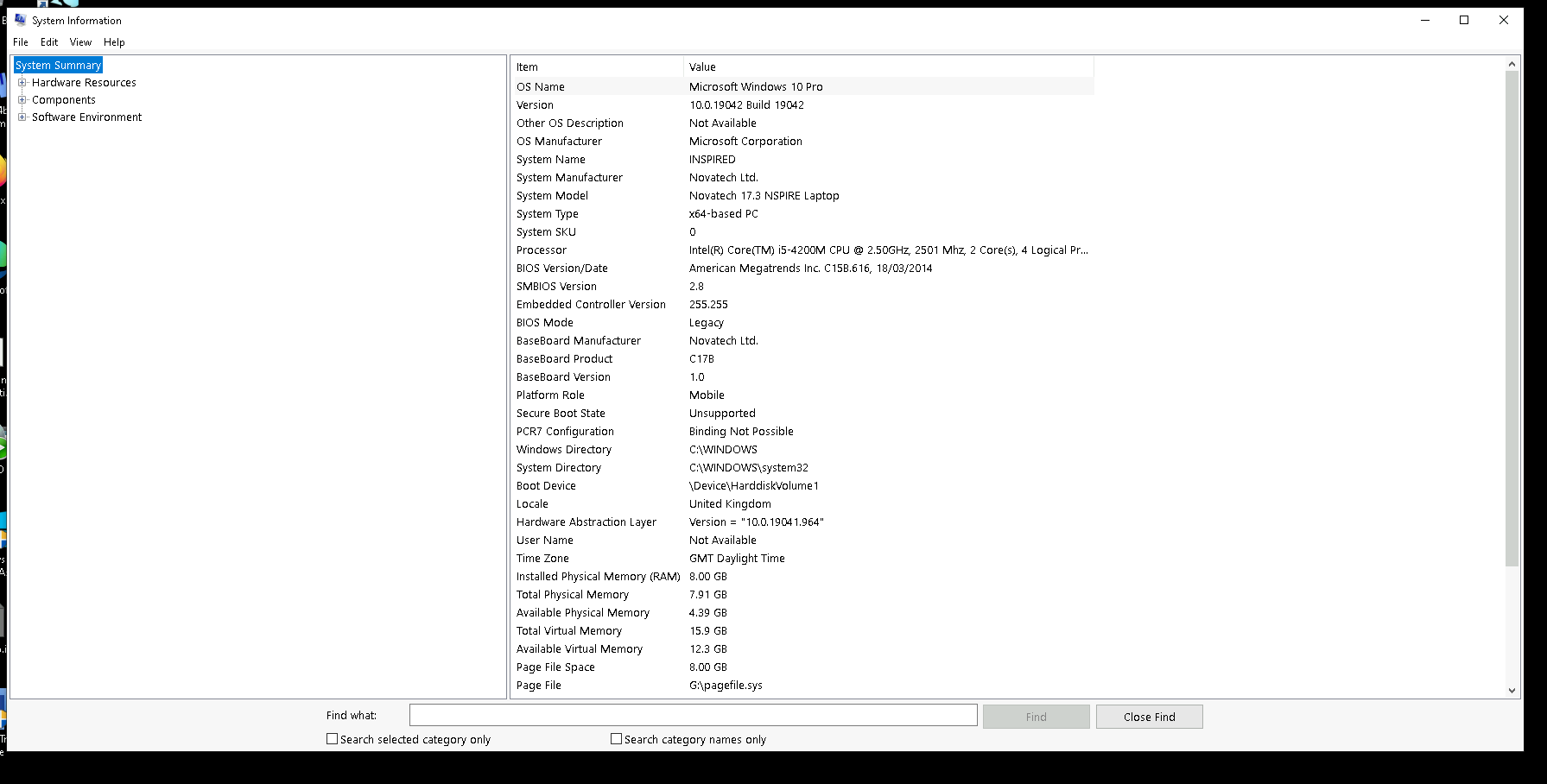Select the Software Environment tree item
The image size is (1547, 784).
point(86,117)
